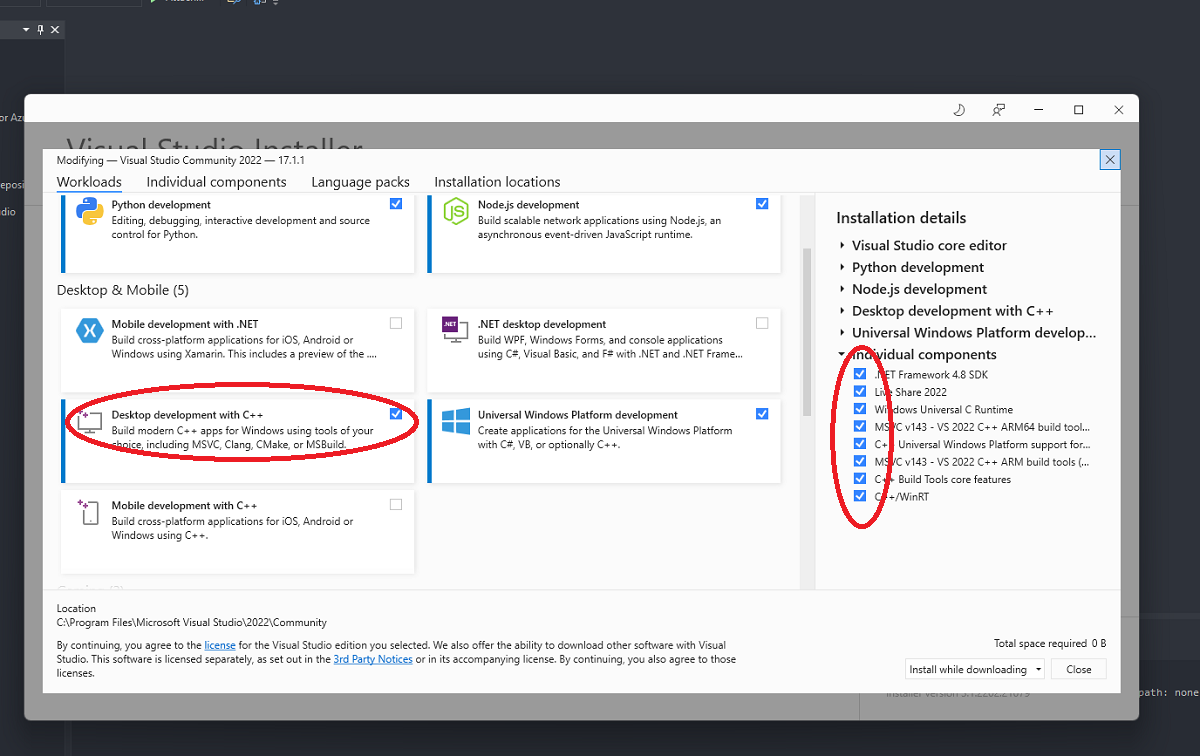Select the Universal Windows Platform development card
Viewport: 1200px width, 756px height.
coord(604,441)
